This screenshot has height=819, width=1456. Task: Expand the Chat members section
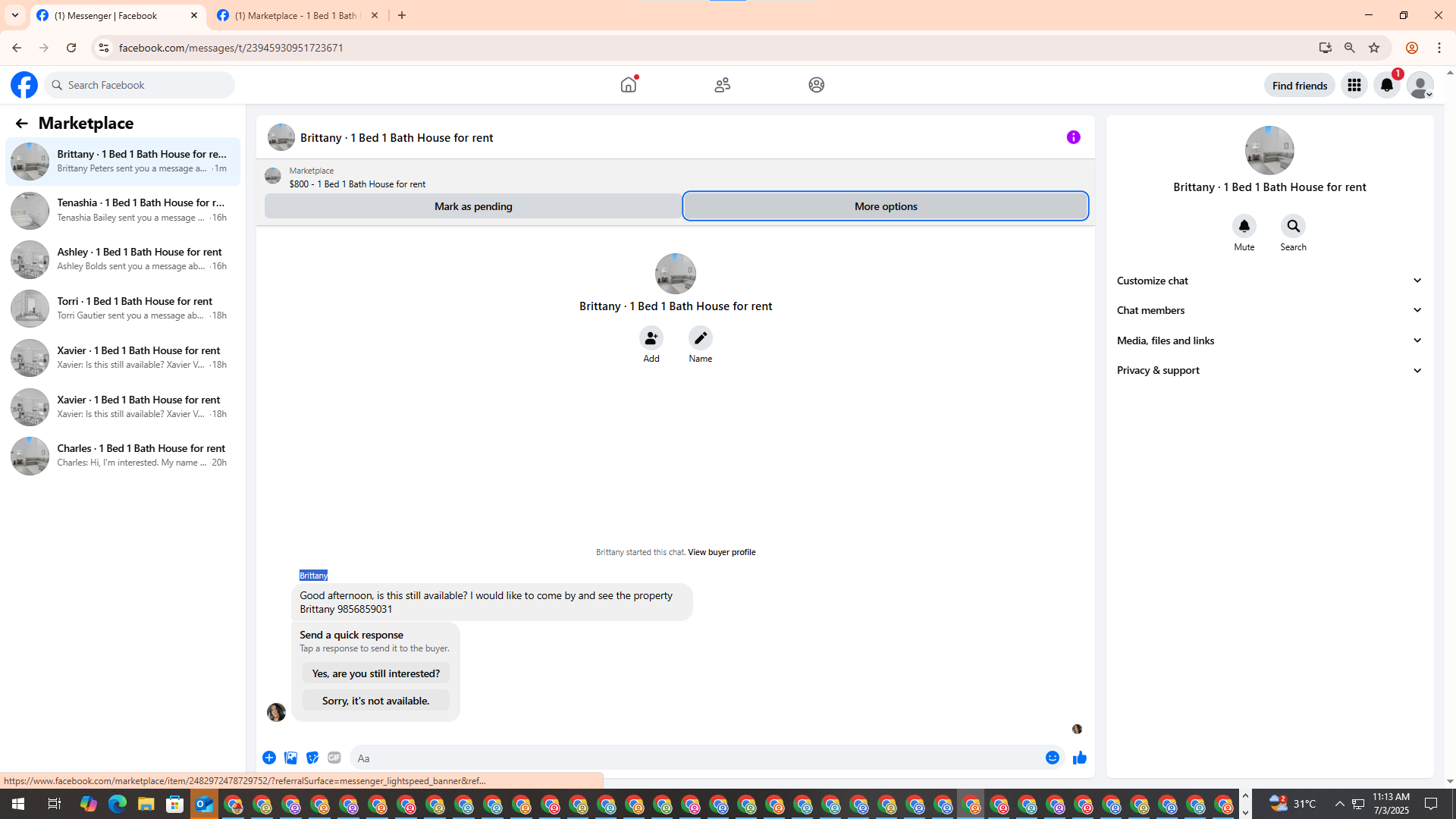(x=1269, y=310)
